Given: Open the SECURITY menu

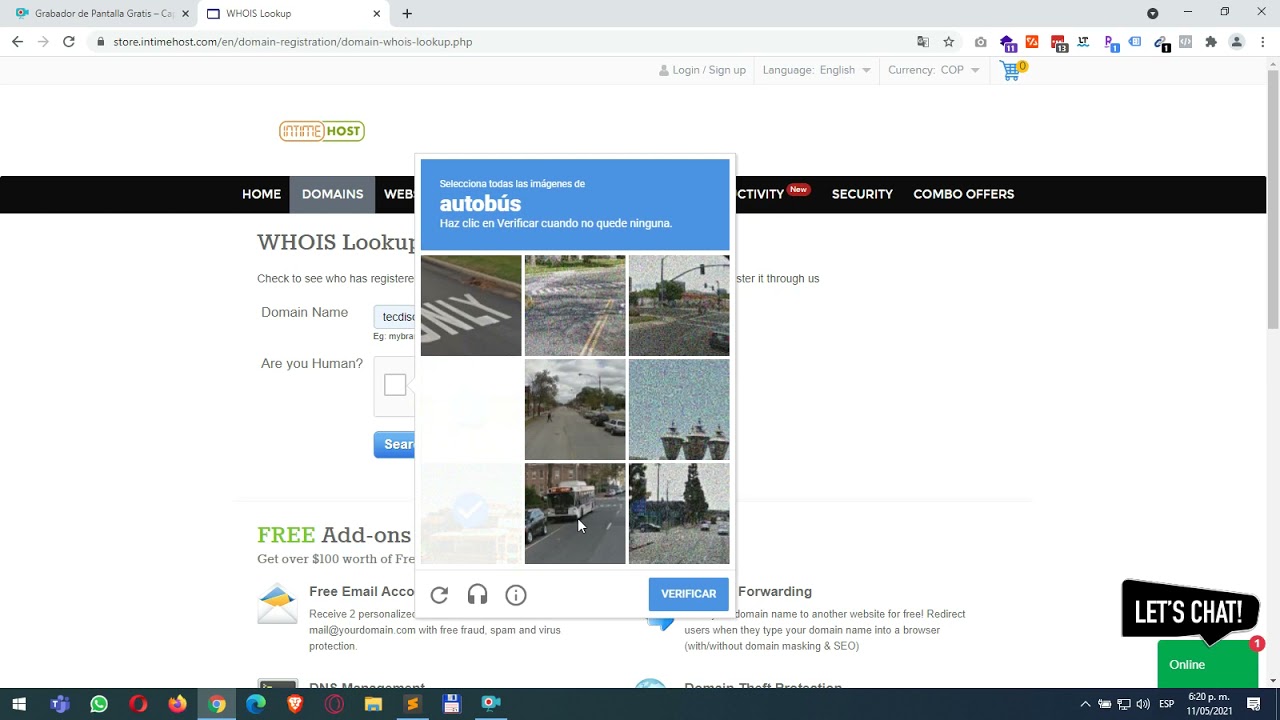Looking at the screenshot, I should point(862,194).
